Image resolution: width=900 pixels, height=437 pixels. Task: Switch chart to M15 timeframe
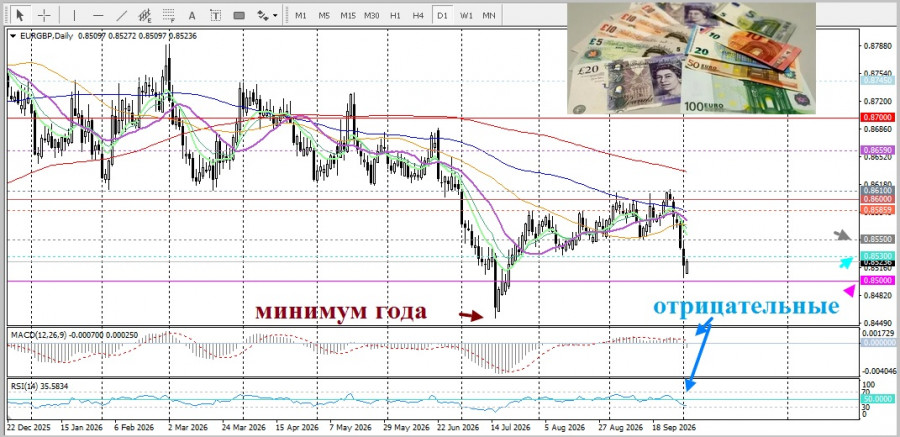(348, 16)
